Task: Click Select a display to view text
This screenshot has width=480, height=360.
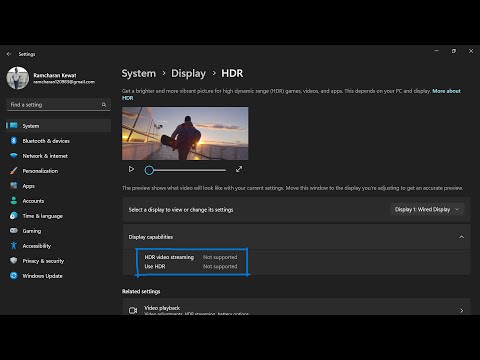Action: 181,210
